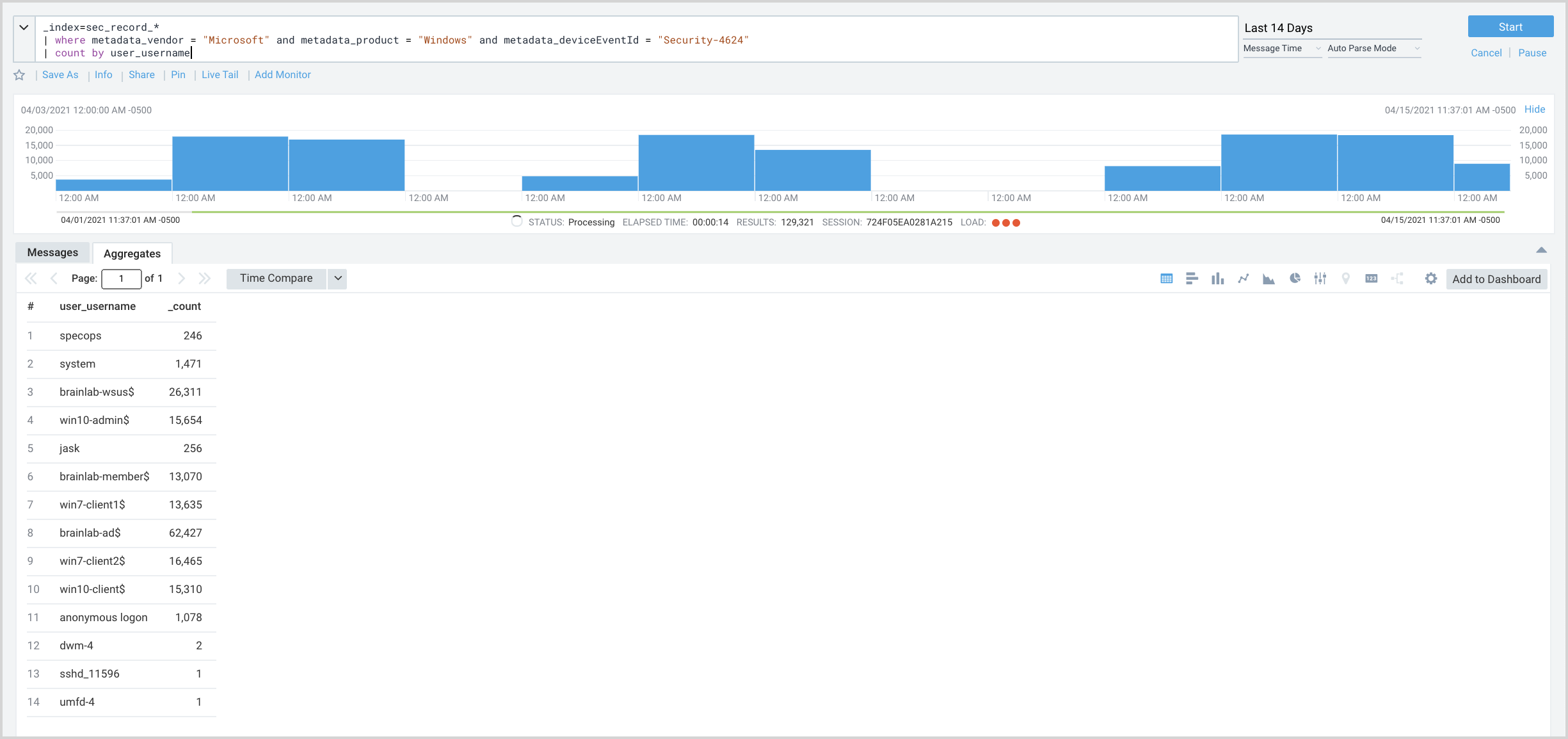Choose the area chart visualization
This screenshot has width=1568, height=739.
coord(1268,279)
